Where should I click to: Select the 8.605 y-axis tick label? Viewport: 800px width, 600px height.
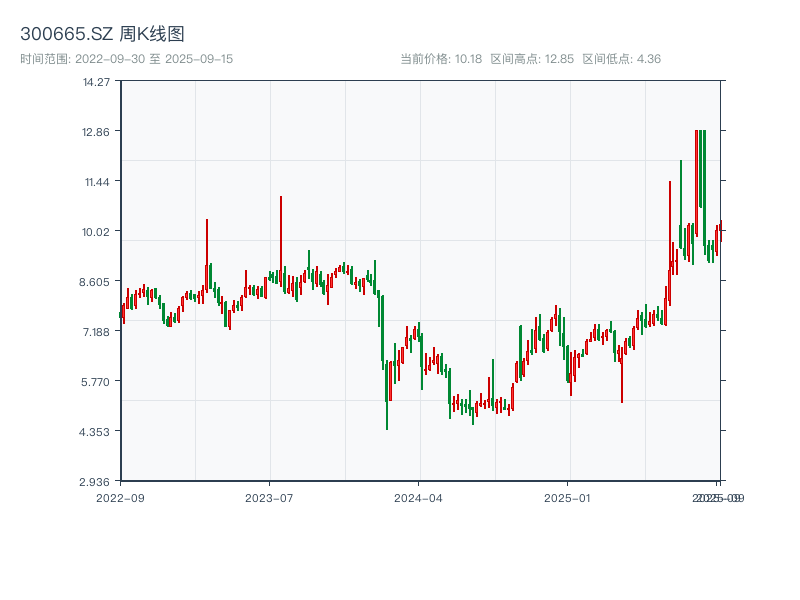point(96,281)
